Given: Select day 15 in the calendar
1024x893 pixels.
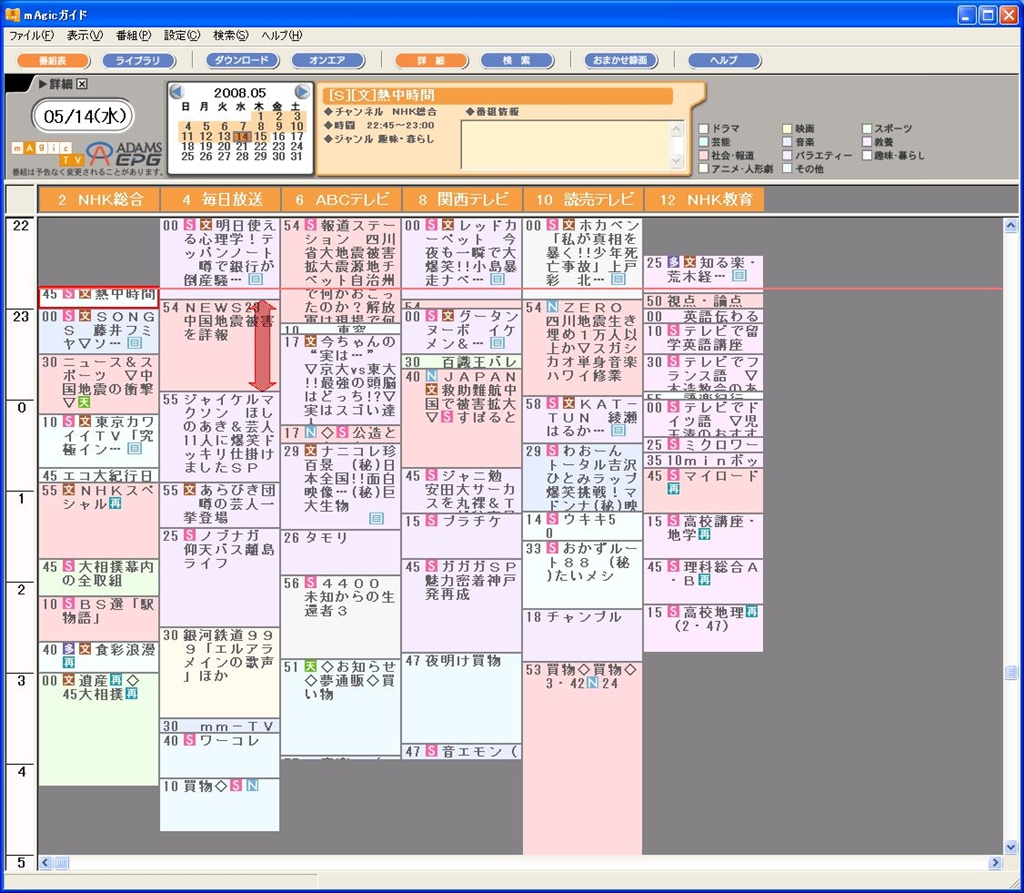Looking at the screenshot, I should [x=261, y=137].
